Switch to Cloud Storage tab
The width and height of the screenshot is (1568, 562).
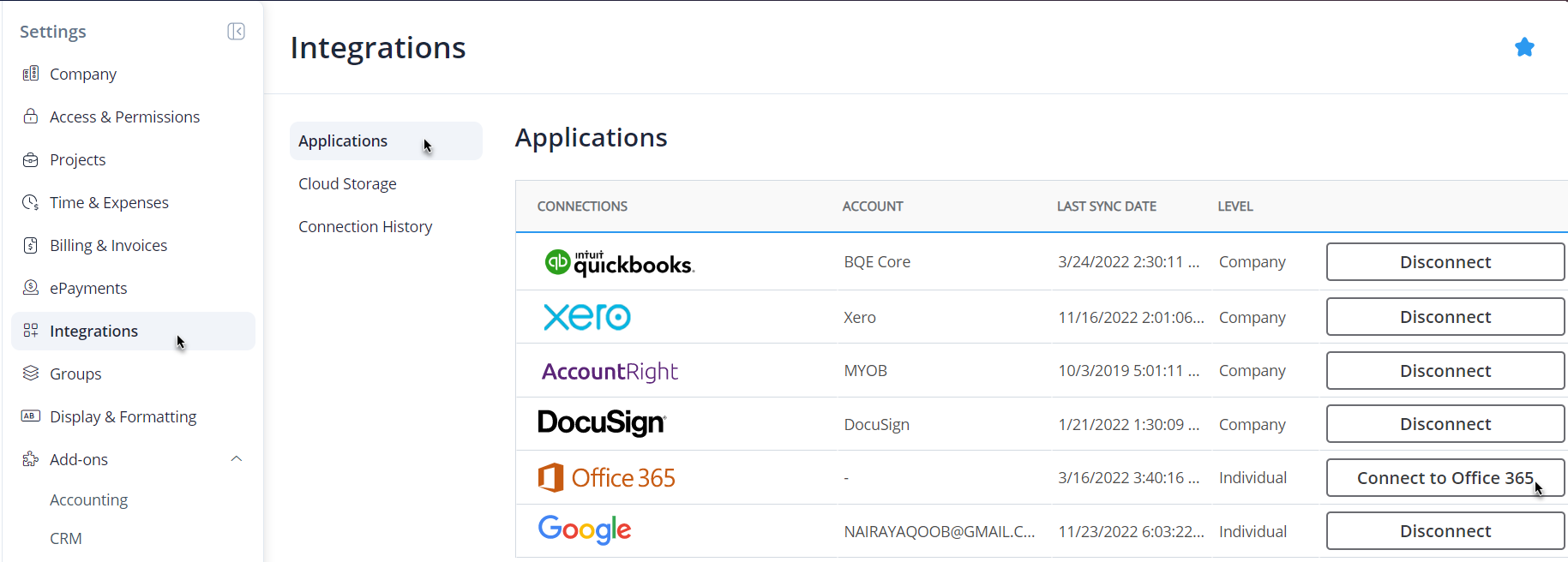click(x=347, y=183)
